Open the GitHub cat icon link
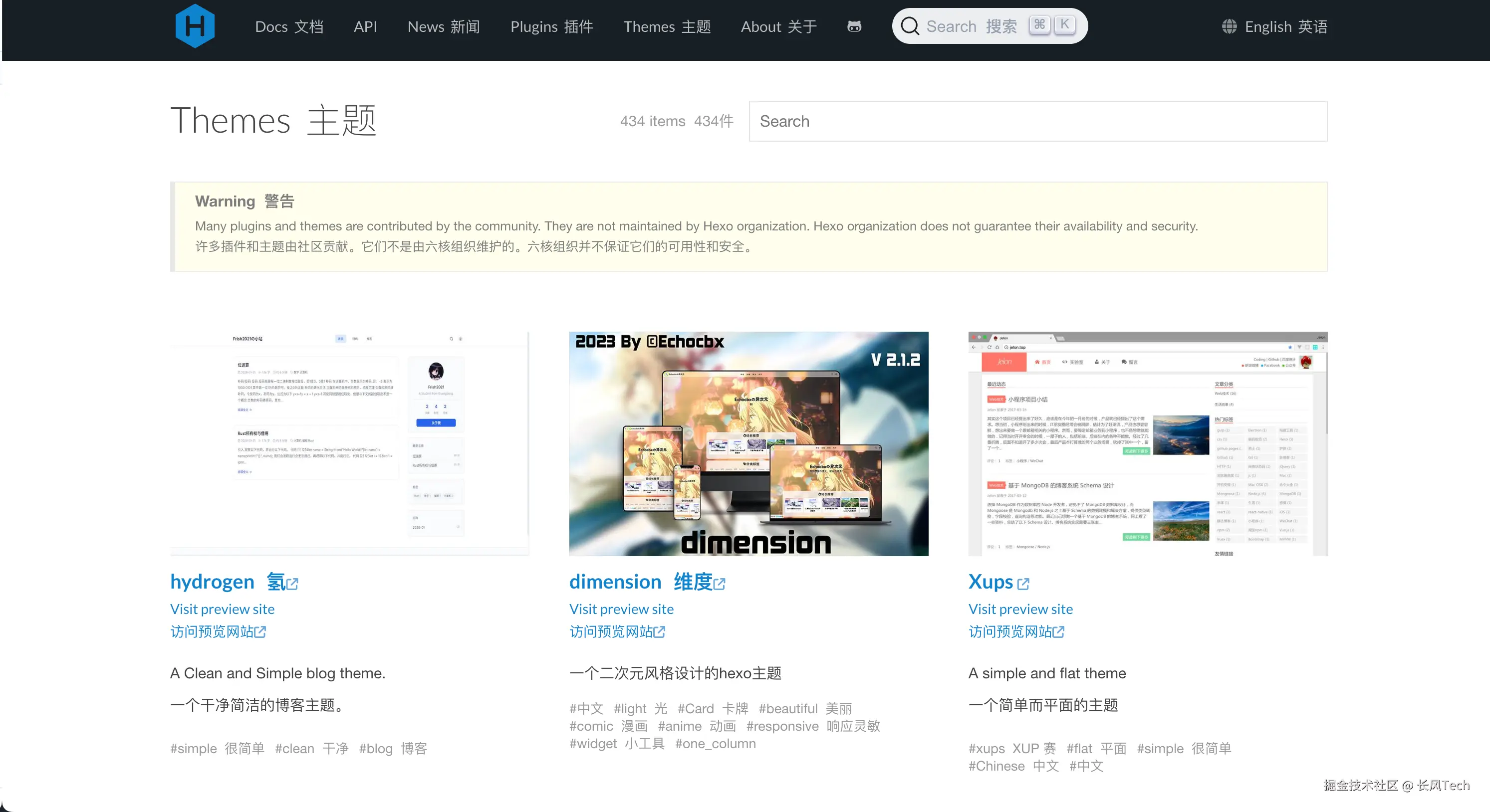1490x812 pixels. (854, 26)
